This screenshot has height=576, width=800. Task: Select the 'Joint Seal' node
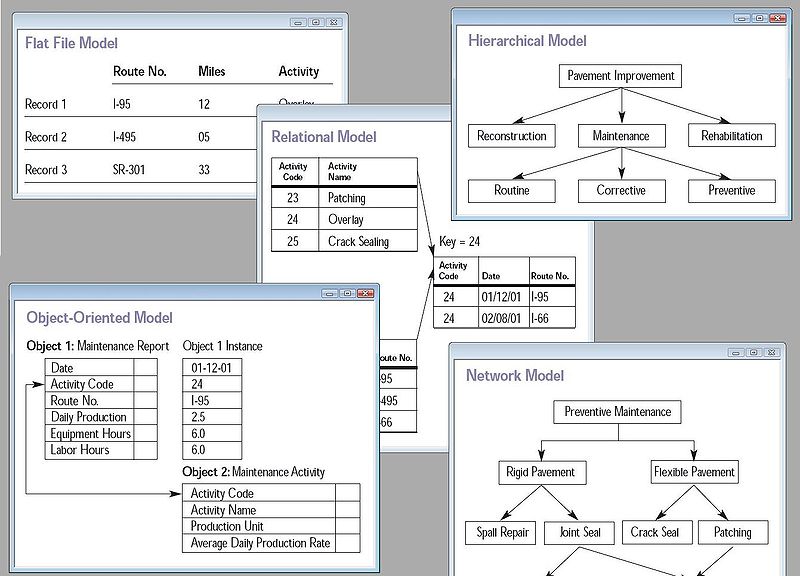click(x=579, y=533)
